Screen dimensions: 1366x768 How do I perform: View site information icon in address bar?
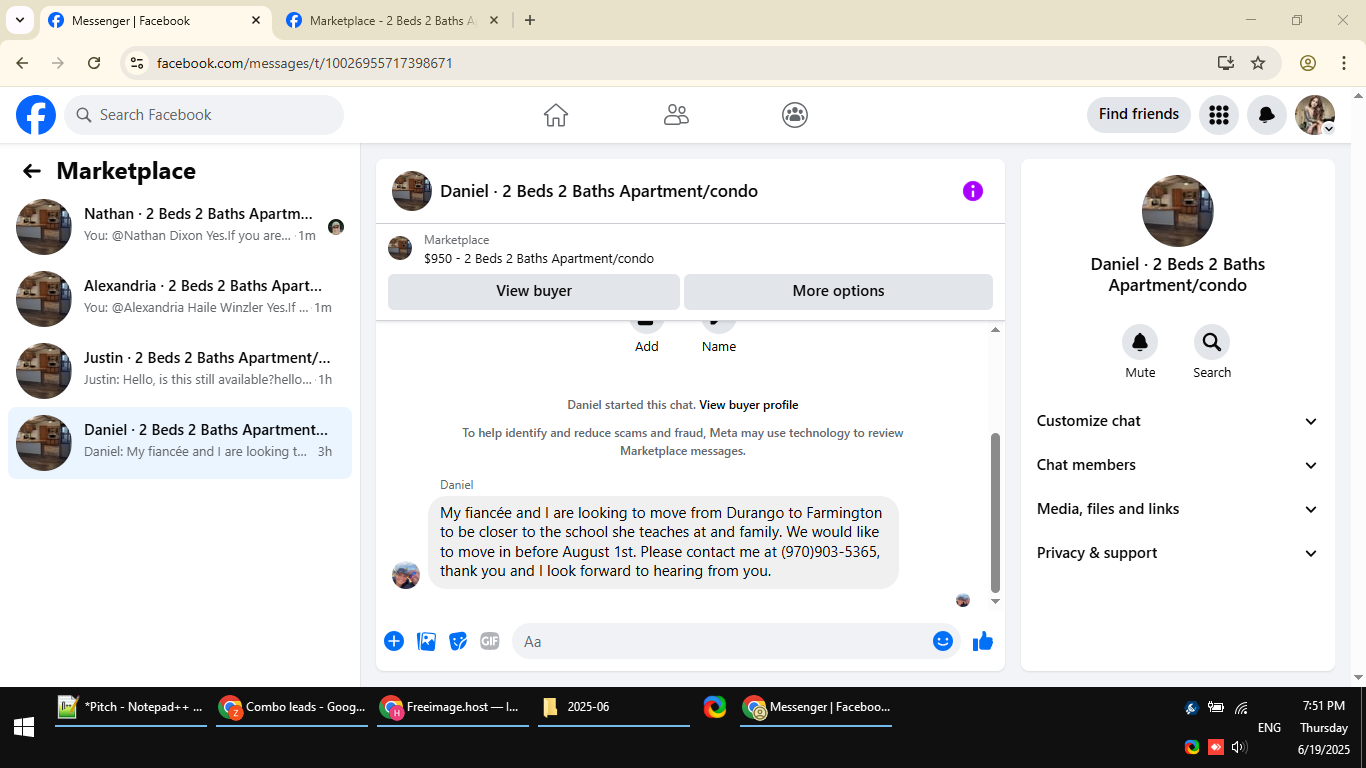click(138, 63)
